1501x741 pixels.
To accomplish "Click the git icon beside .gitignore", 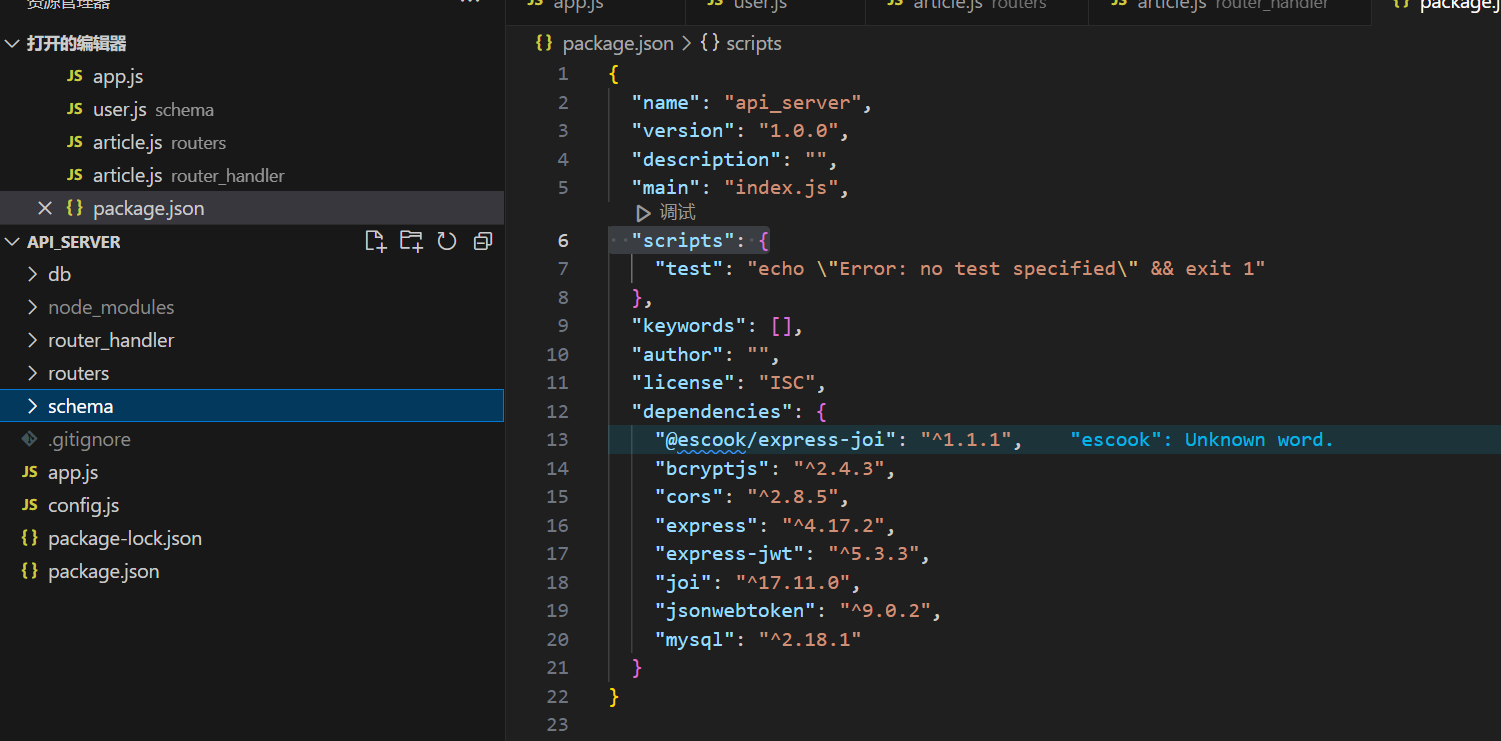I will 30,439.
